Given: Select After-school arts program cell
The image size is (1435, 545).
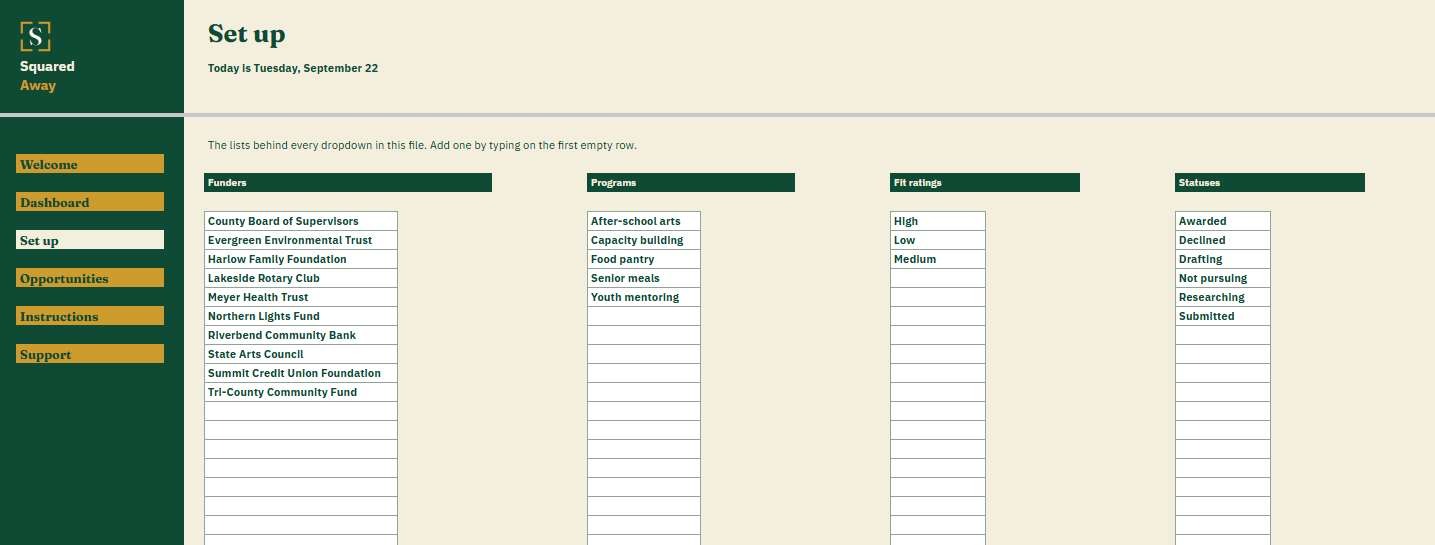Looking at the screenshot, I should pyautogui.click(x=644, y=221).
